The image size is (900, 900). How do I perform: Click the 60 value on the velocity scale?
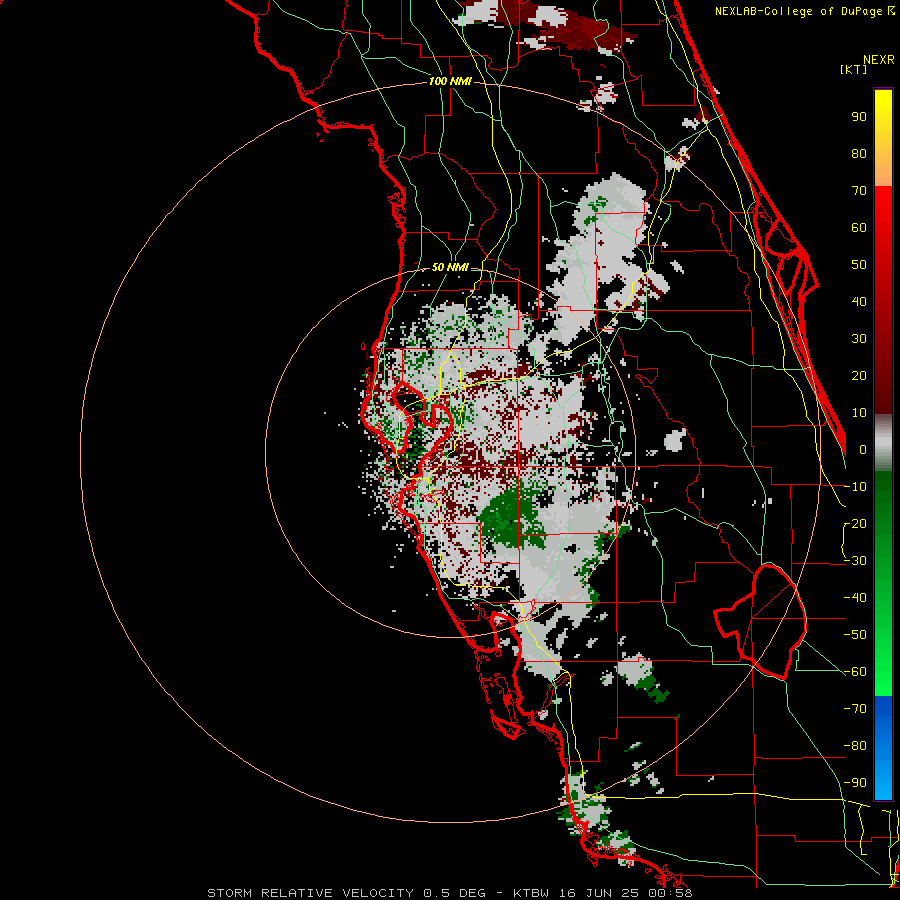(x=859, y=228)
